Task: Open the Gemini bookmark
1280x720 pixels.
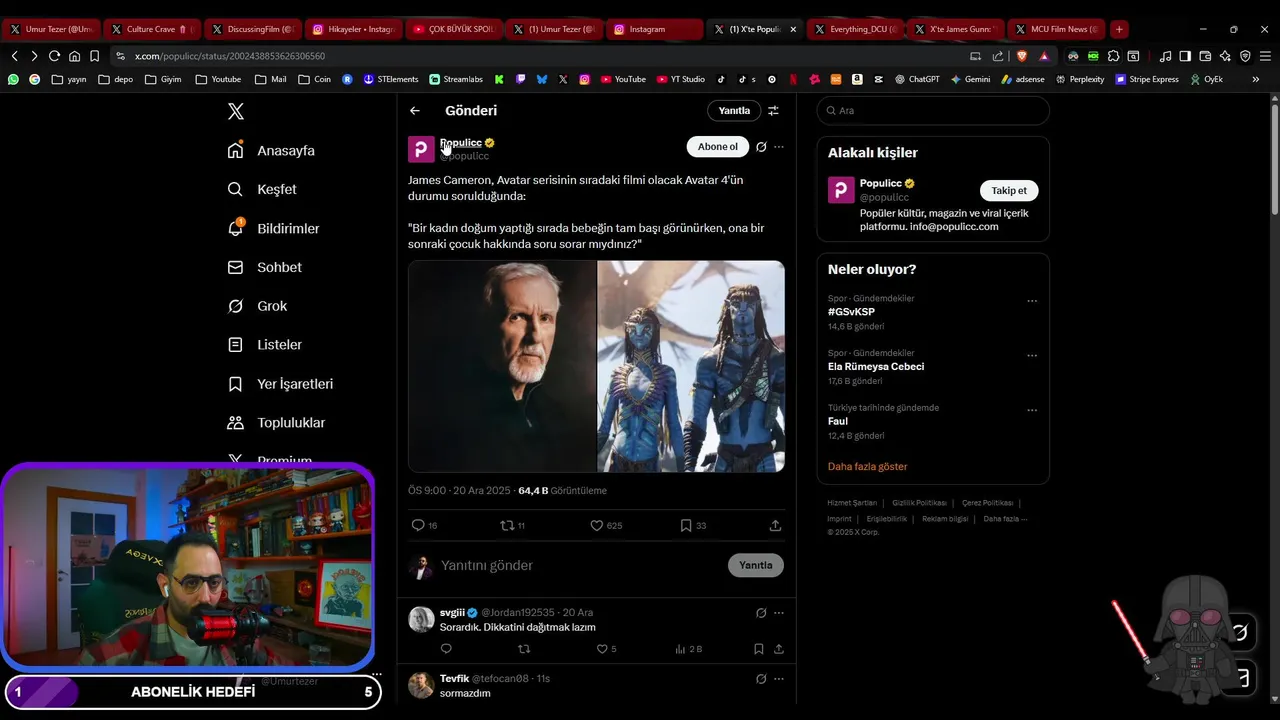Action: 970,79
